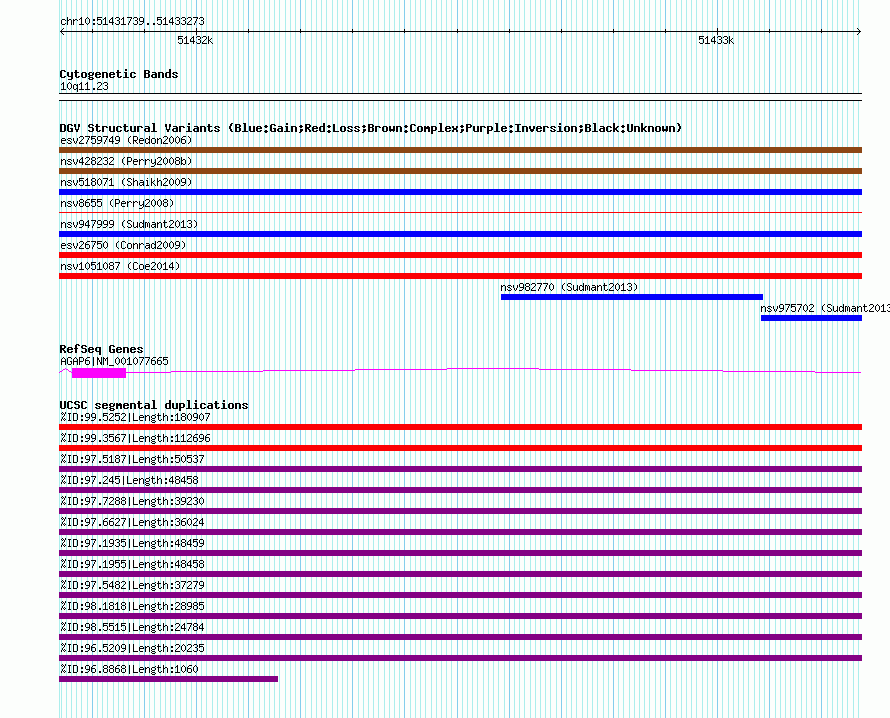Click the nsv8655 (Perry2008) label
The height and width of the screenshot is (718, 890).
(117, 203)
